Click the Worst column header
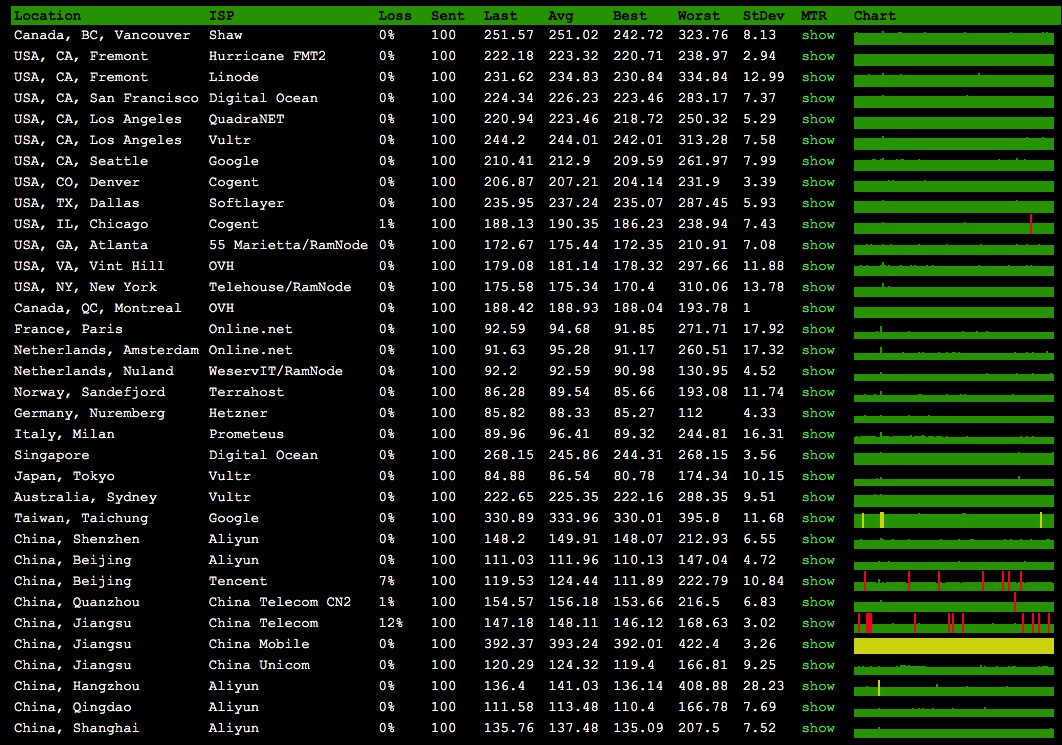Image resolution: width=1062 pixels, height=745 pixels. pyautogui.click(x=699, y=16)
